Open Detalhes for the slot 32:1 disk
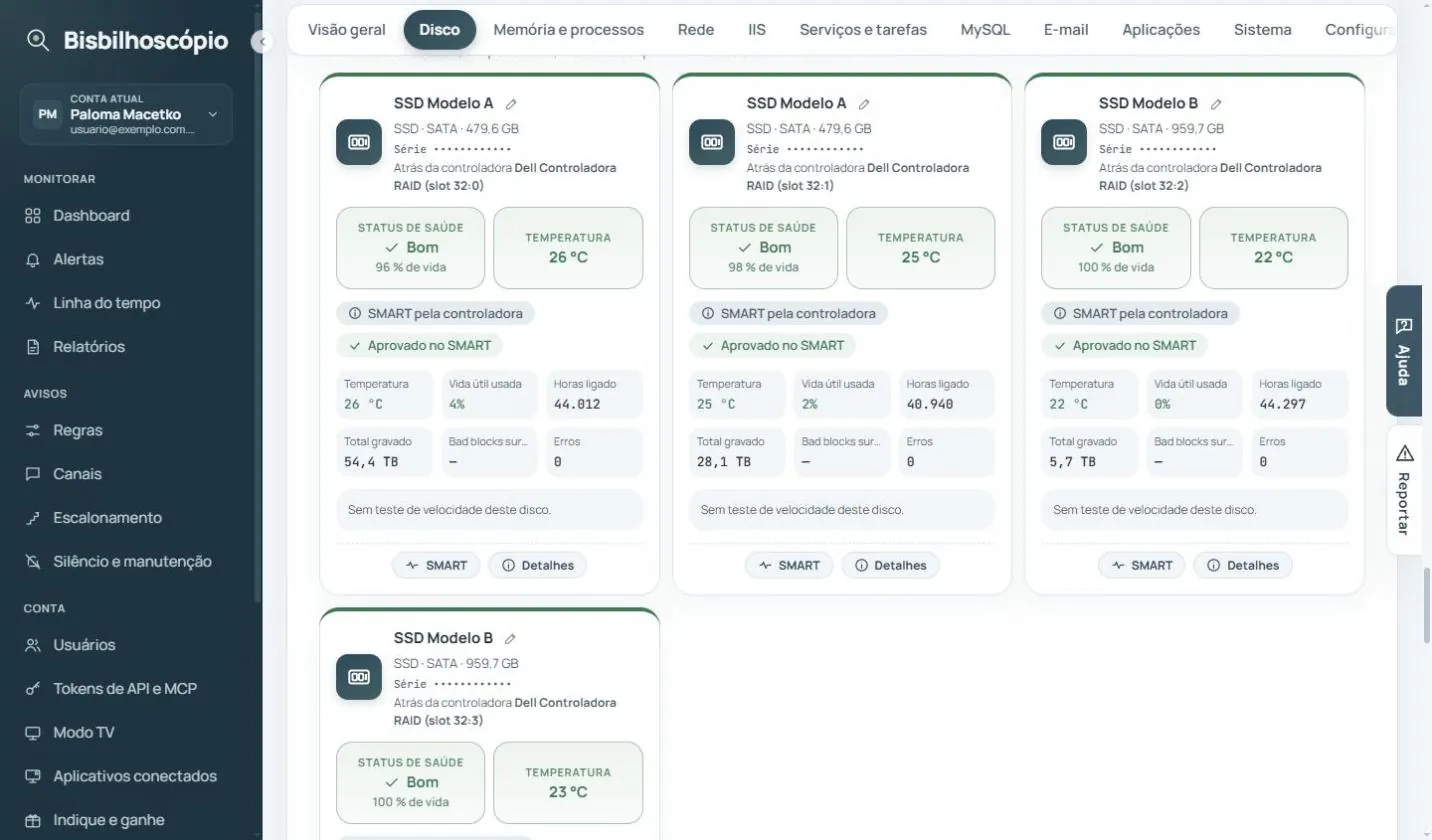 click(891, 565)
